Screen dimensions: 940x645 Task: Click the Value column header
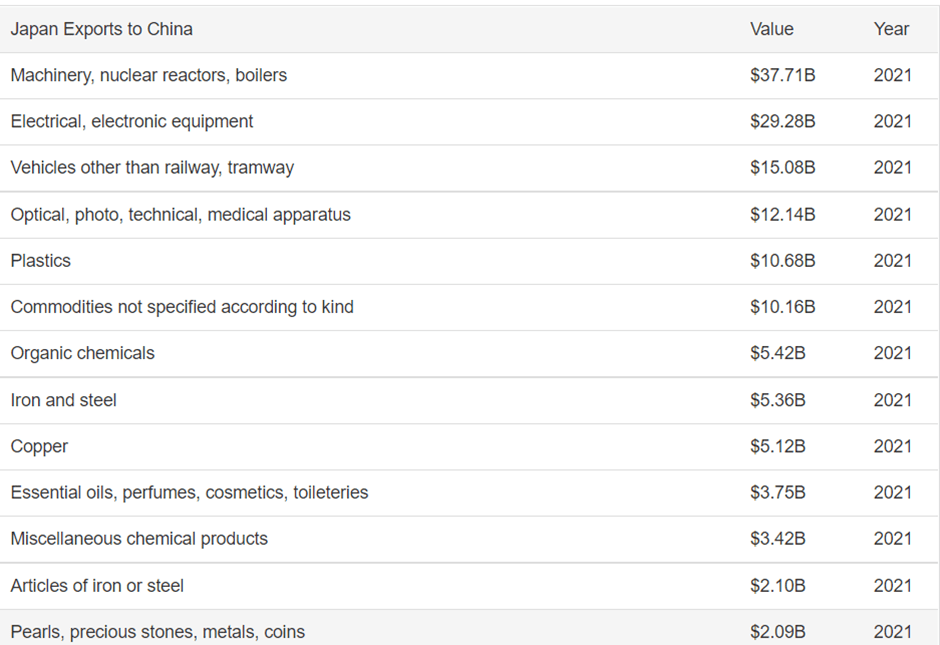771,29
